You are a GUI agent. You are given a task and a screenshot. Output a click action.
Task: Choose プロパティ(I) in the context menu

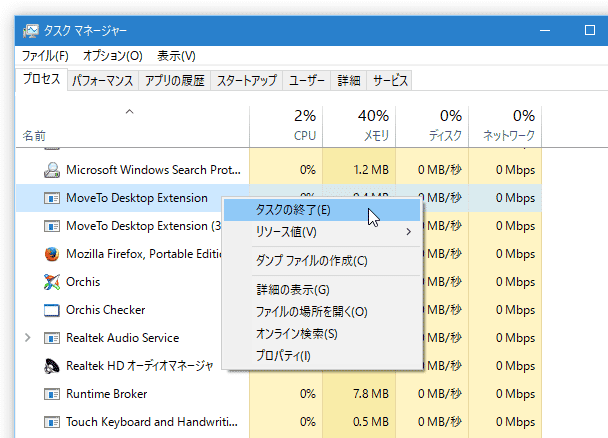pos(322,355)
